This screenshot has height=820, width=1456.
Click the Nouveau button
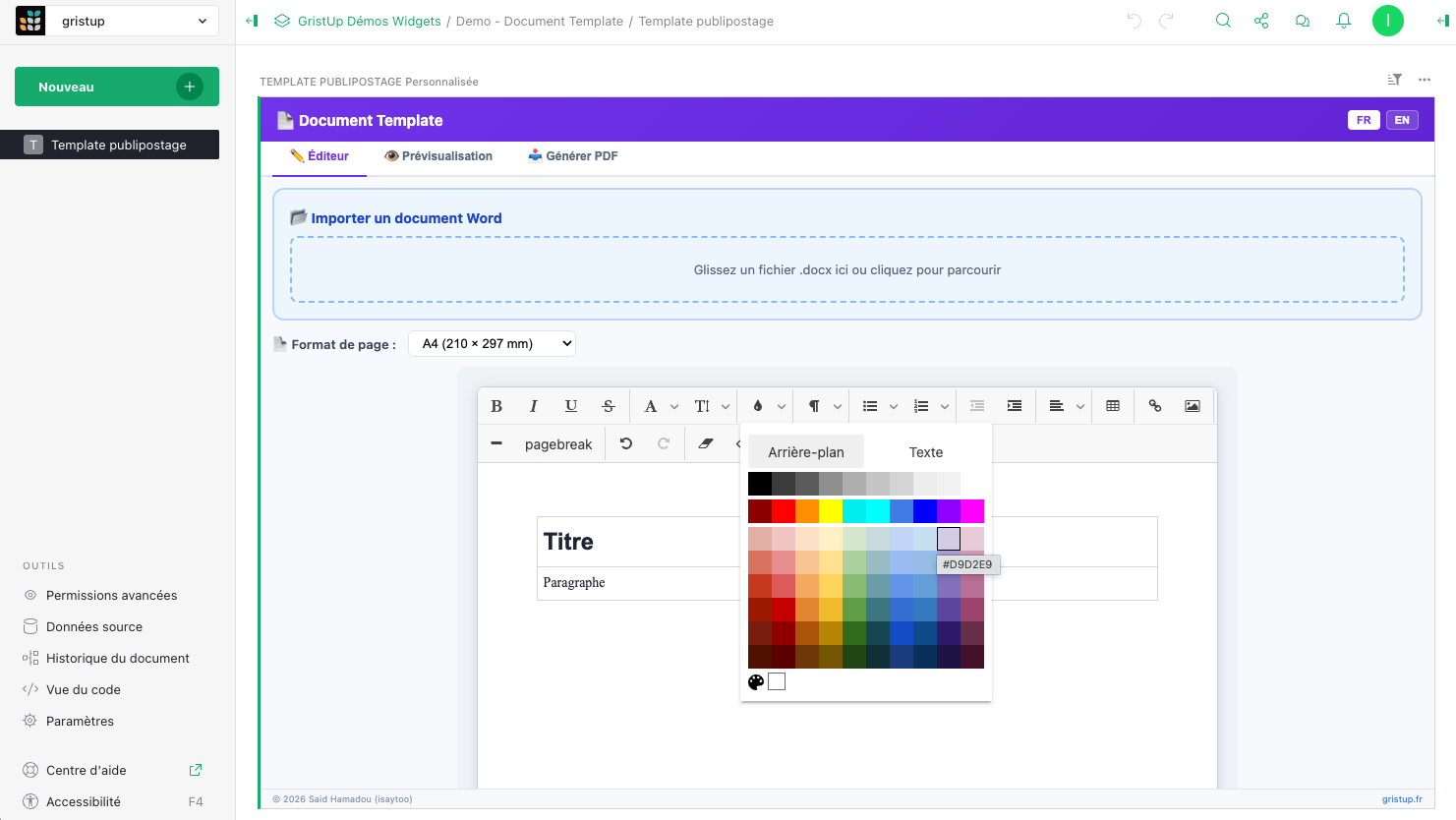click(117, 87)
